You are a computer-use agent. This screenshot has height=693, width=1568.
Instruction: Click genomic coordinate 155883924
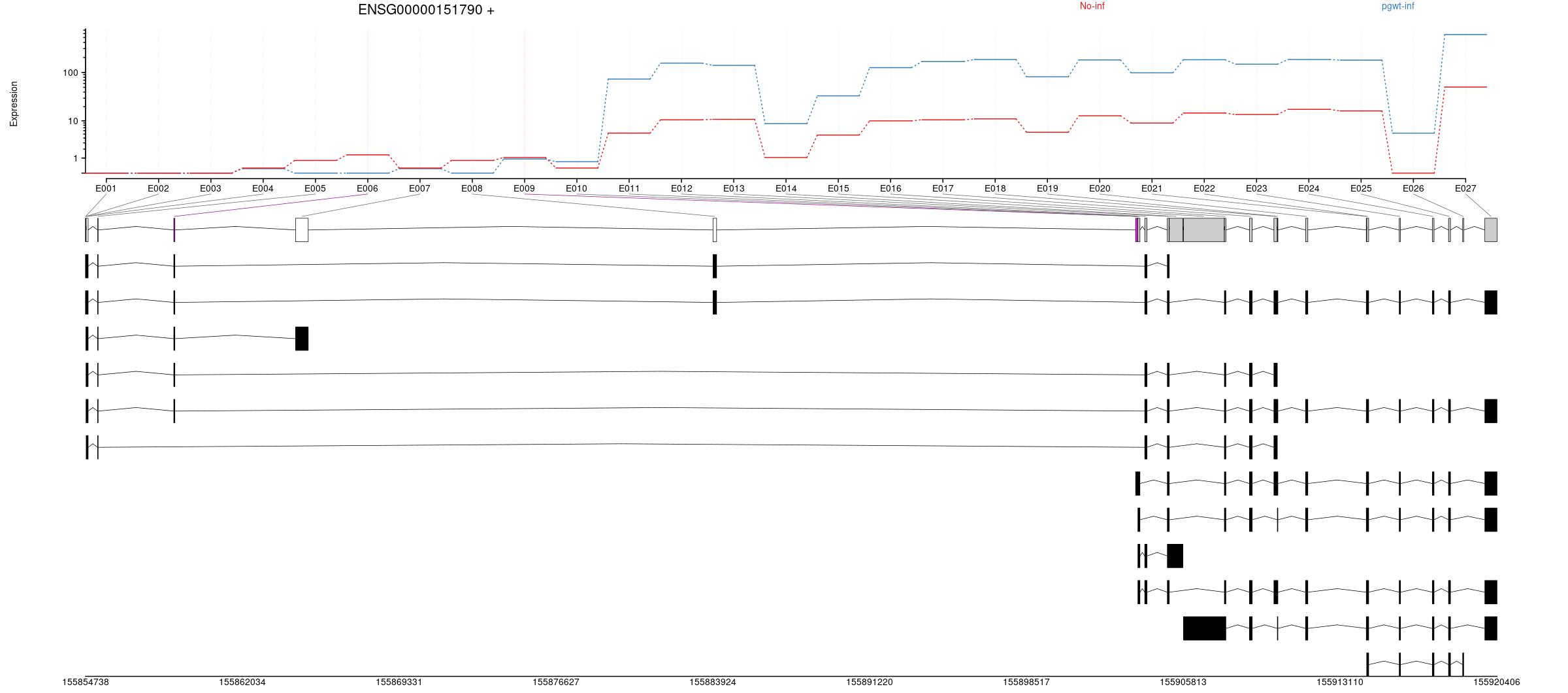(713, 682)
